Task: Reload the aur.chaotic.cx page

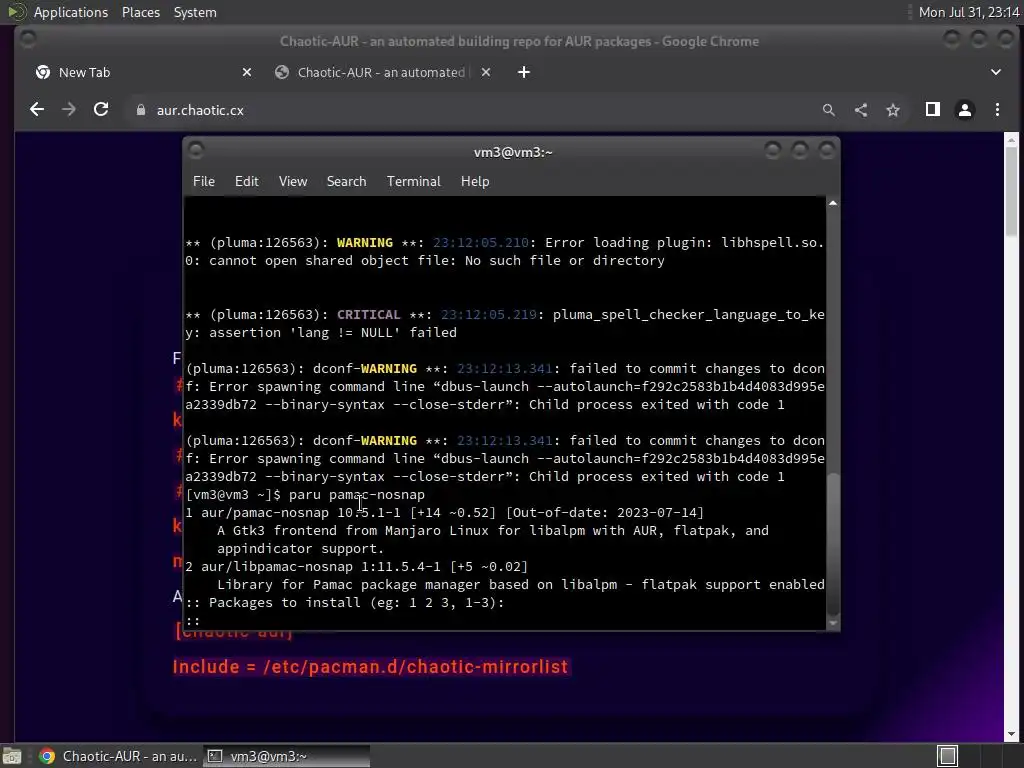Action: point(101,110)
